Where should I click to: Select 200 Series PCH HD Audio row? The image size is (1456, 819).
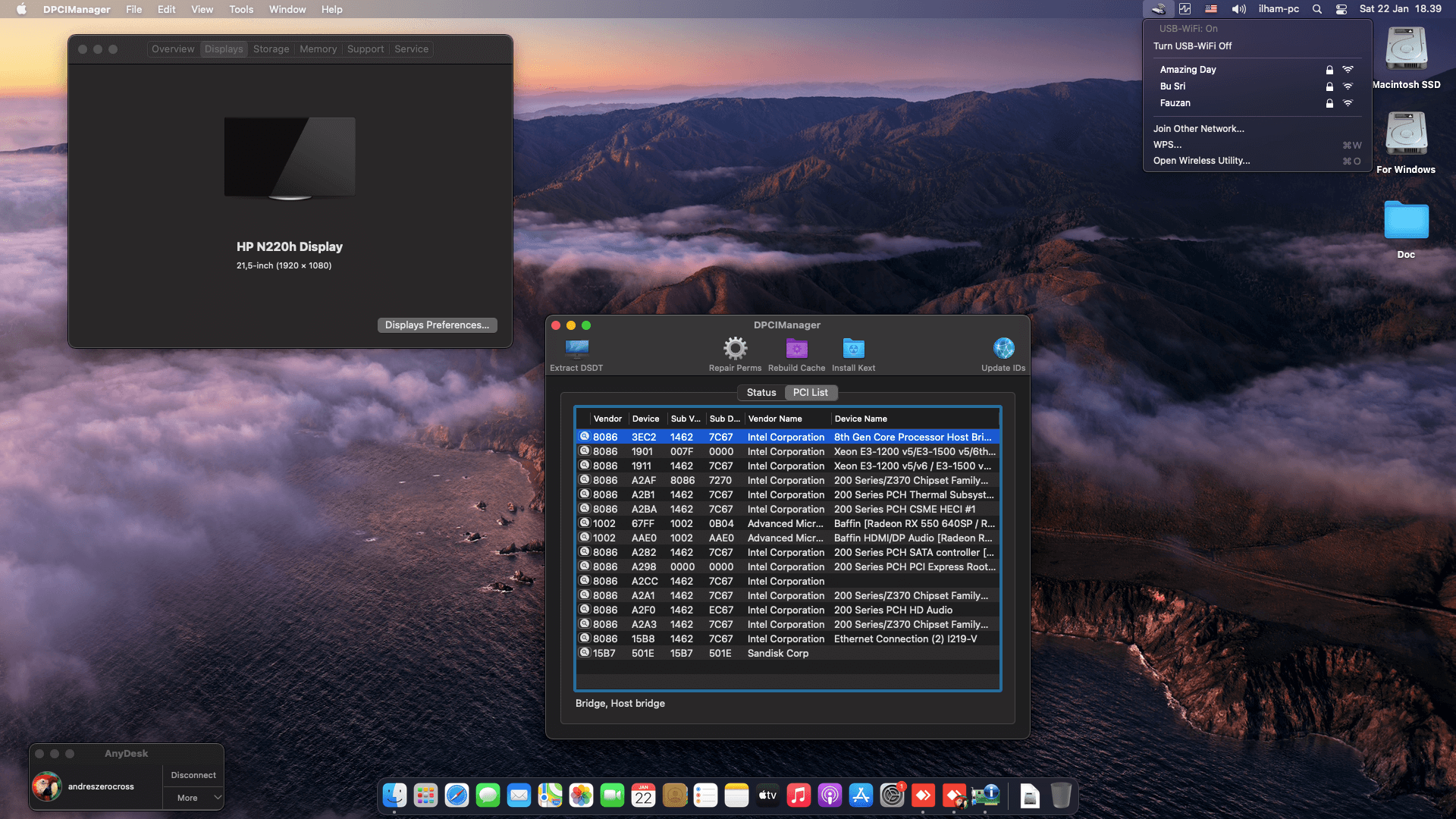tap(787, 610)
